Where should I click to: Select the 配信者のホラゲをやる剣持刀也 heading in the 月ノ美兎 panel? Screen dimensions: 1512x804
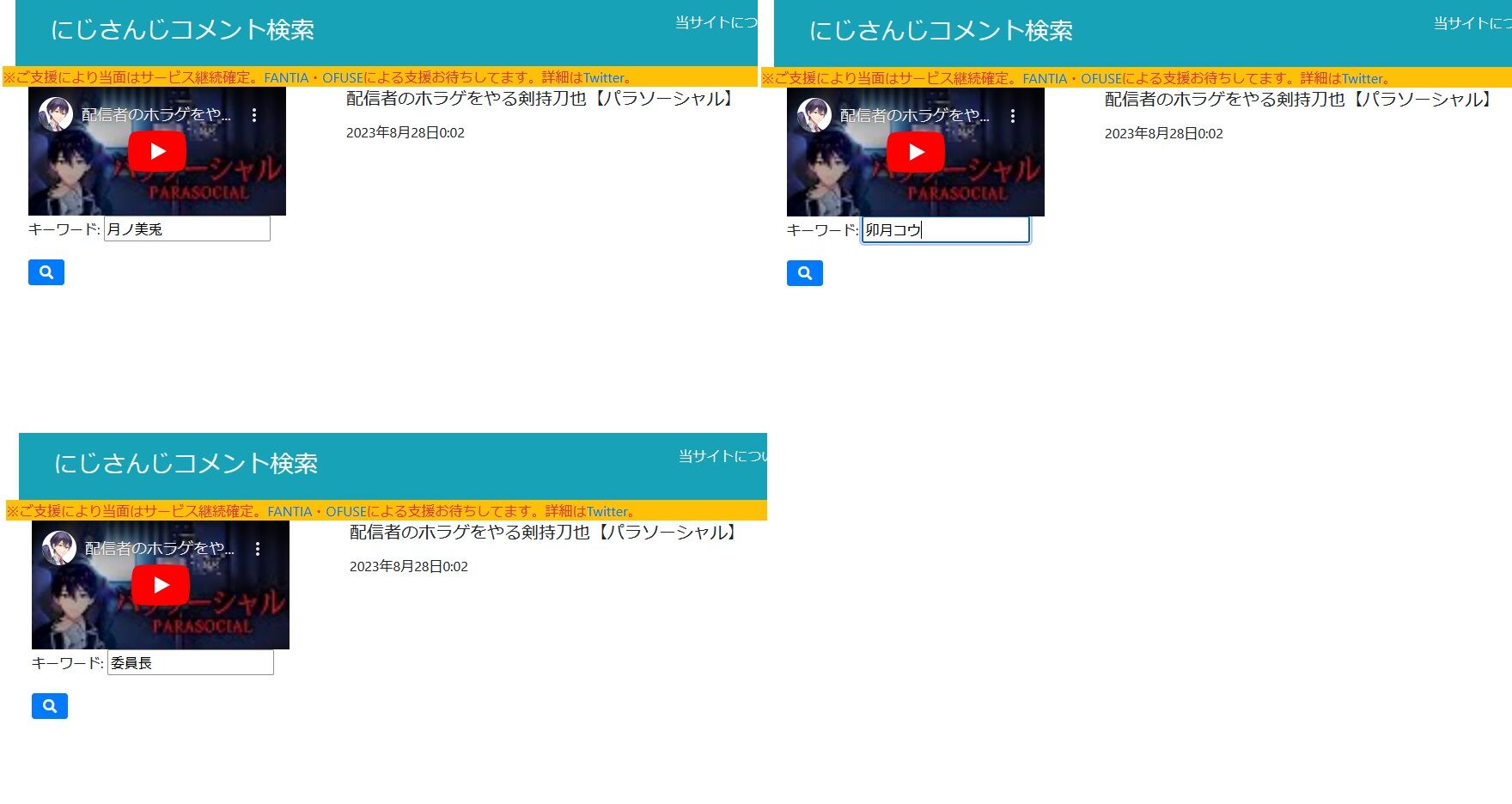[542, 99]
